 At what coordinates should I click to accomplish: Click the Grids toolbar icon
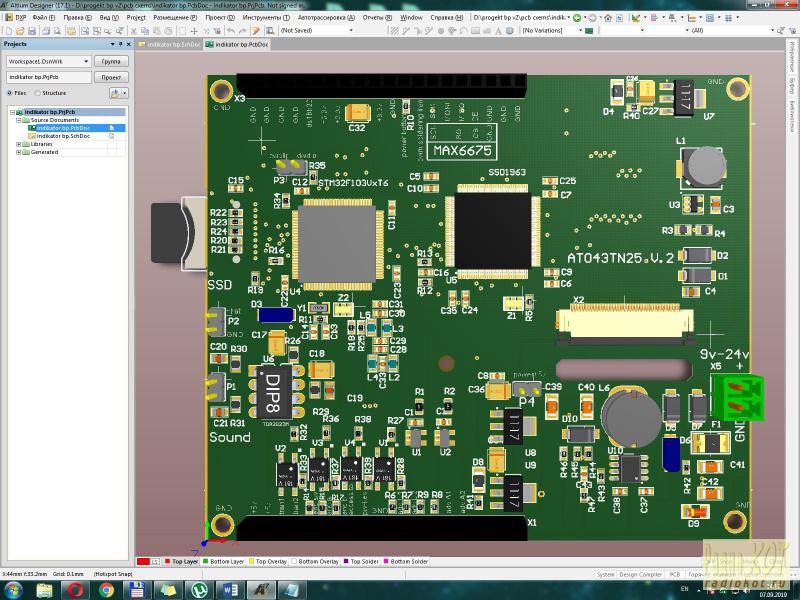point(729,17)
